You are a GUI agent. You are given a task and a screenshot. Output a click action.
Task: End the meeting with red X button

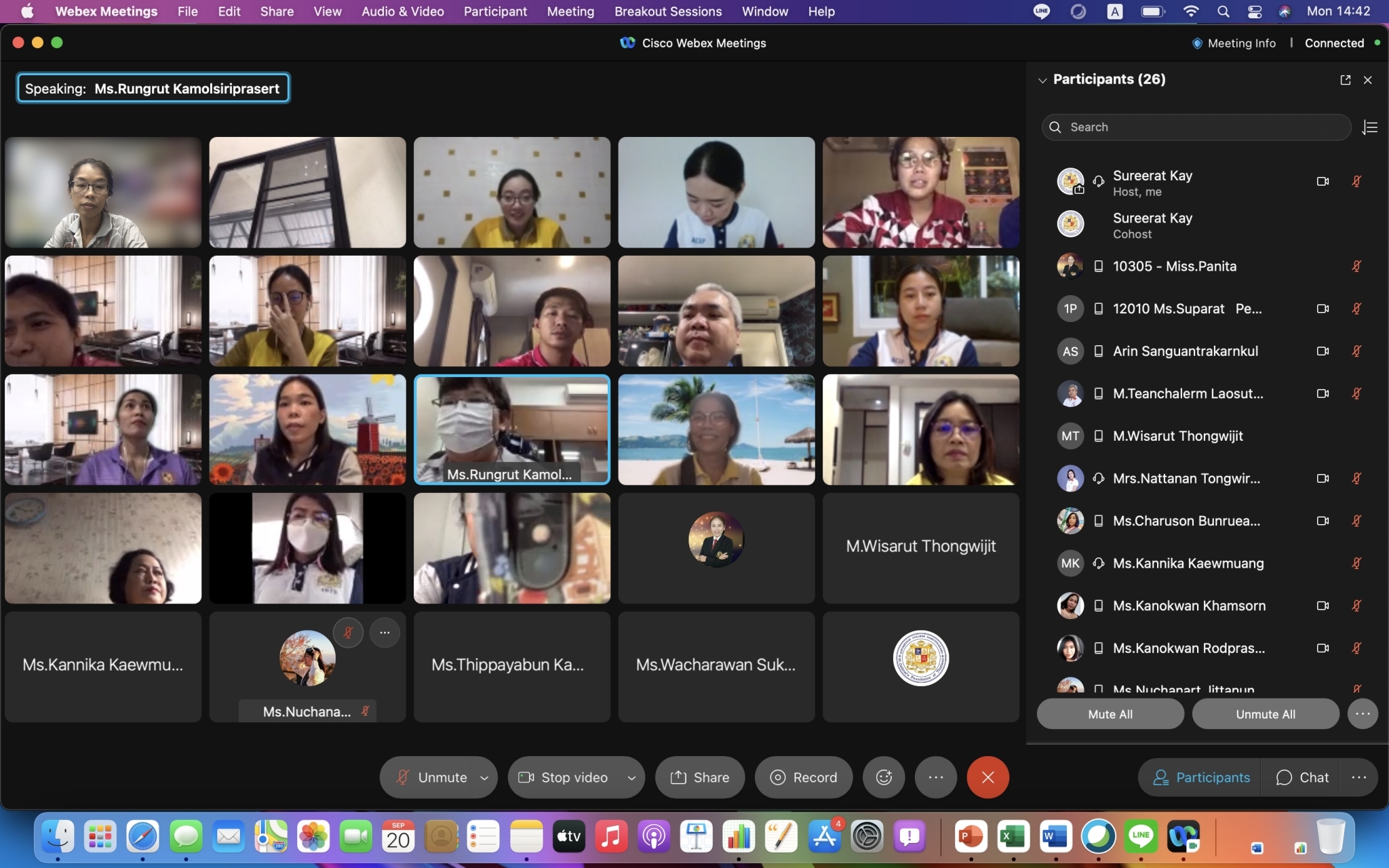coord(988,777)
